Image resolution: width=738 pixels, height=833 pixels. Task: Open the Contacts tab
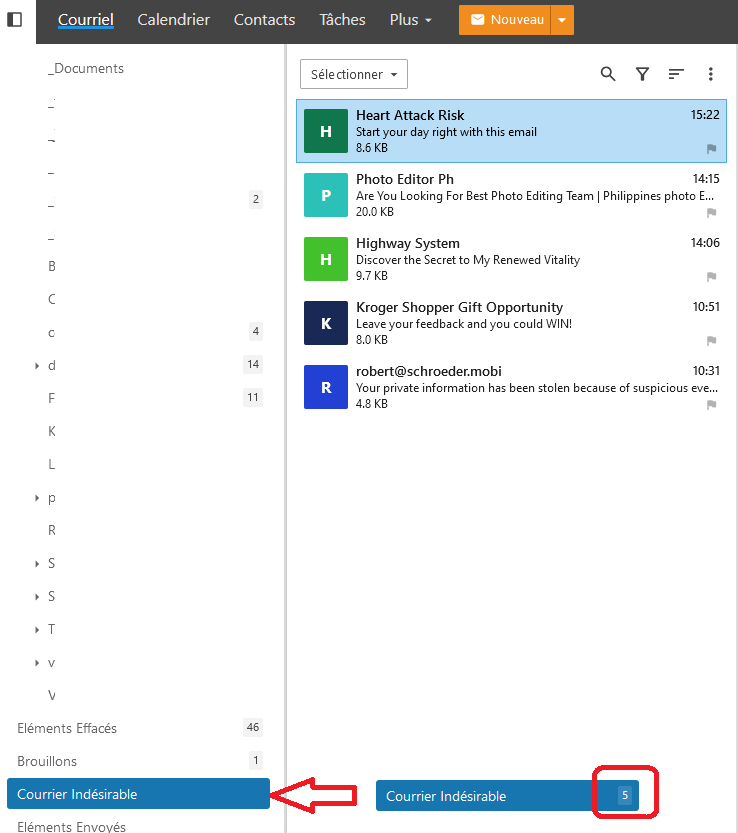(264, 20)
